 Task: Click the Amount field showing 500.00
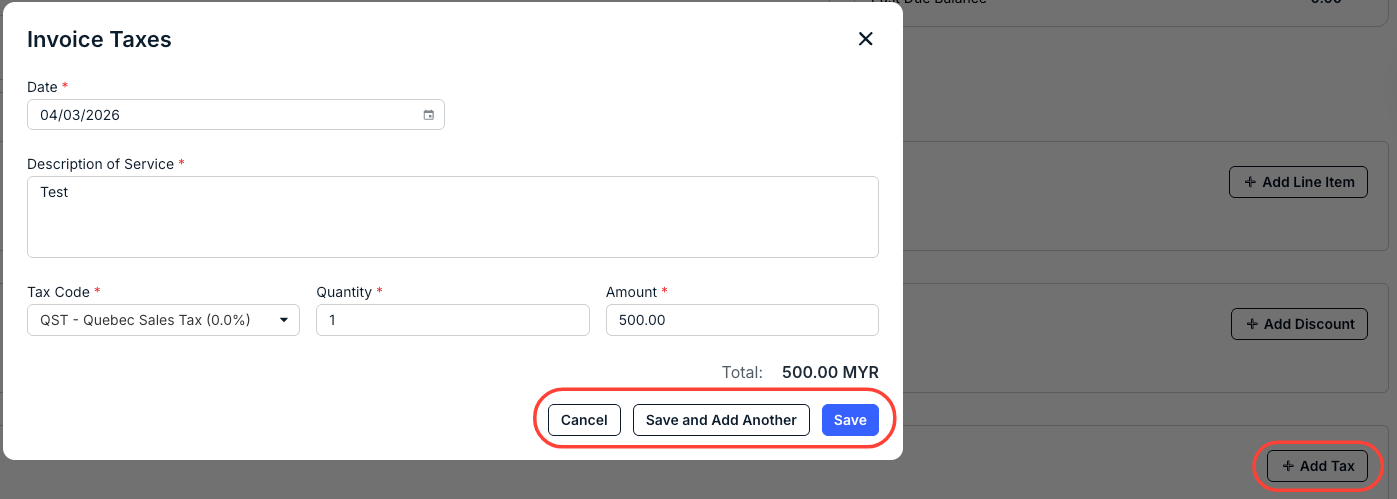pyautogui.click(x=742, y=320)
